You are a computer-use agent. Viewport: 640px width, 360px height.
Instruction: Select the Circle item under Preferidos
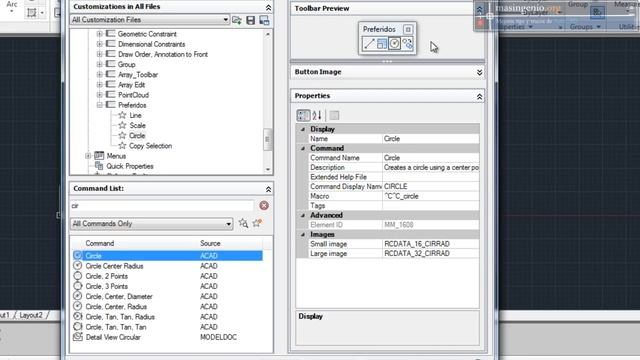[x=137, y=136]
